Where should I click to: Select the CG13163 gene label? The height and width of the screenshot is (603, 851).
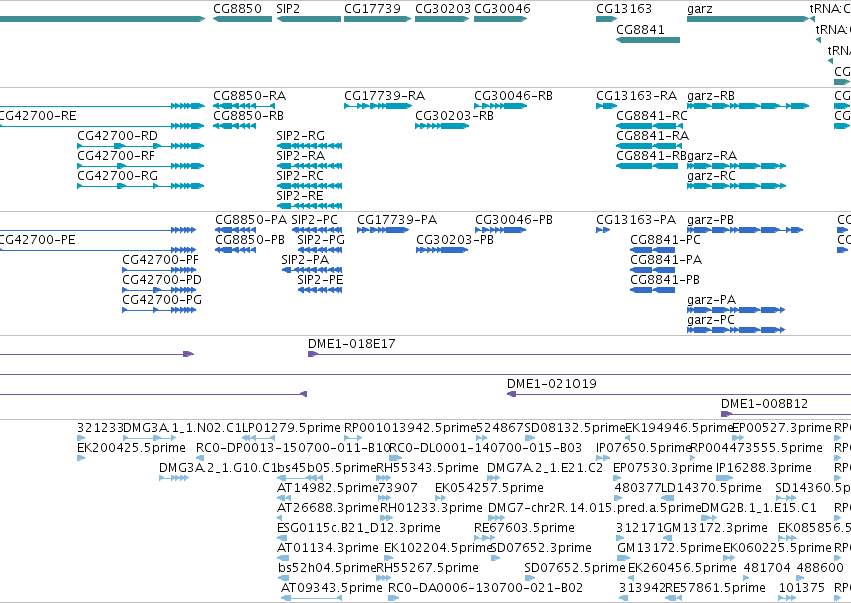pos(624,9)
